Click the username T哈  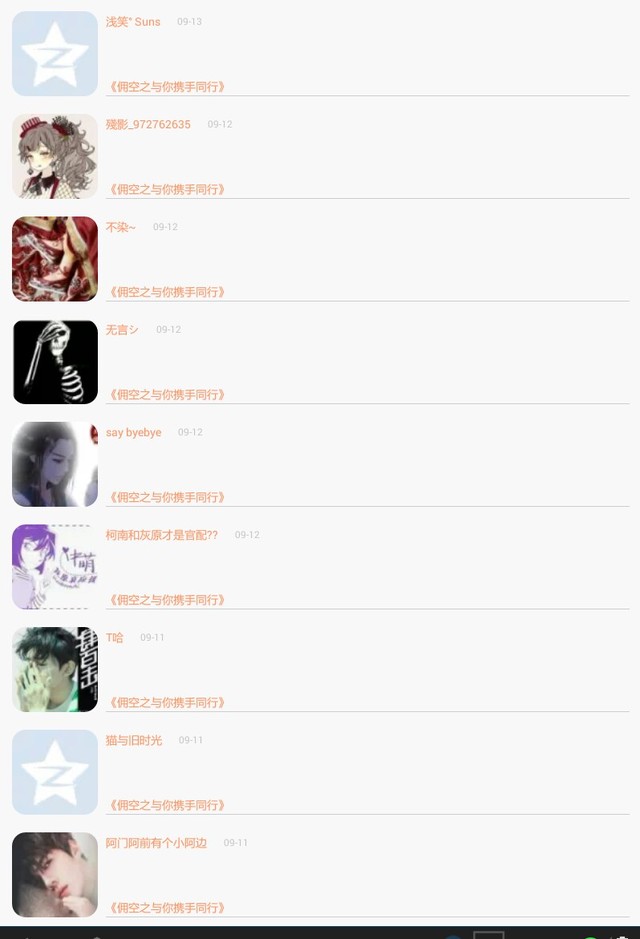point(114,637)
